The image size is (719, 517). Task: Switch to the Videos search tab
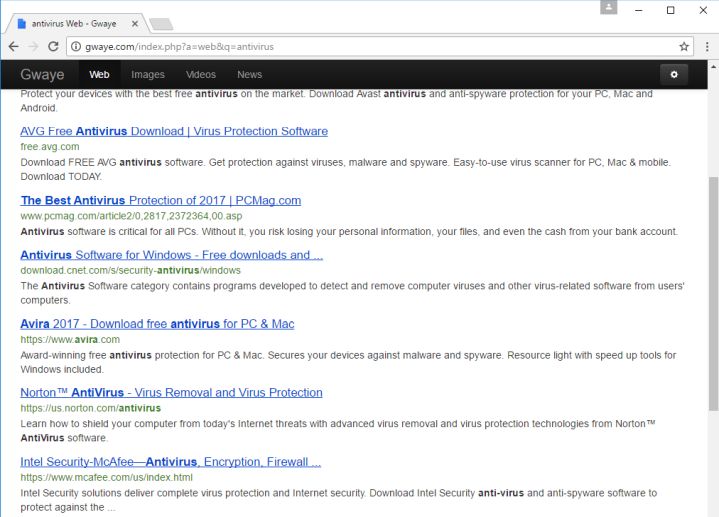tap(201, 74)
